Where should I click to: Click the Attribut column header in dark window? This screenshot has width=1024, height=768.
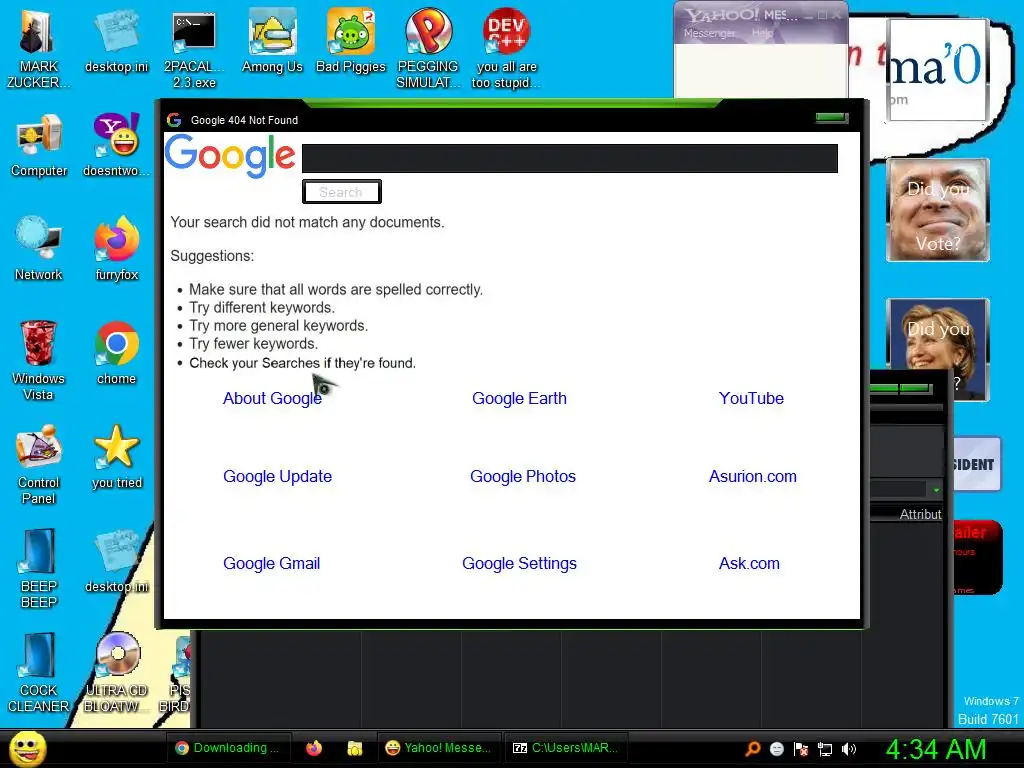tap(920, 514)
